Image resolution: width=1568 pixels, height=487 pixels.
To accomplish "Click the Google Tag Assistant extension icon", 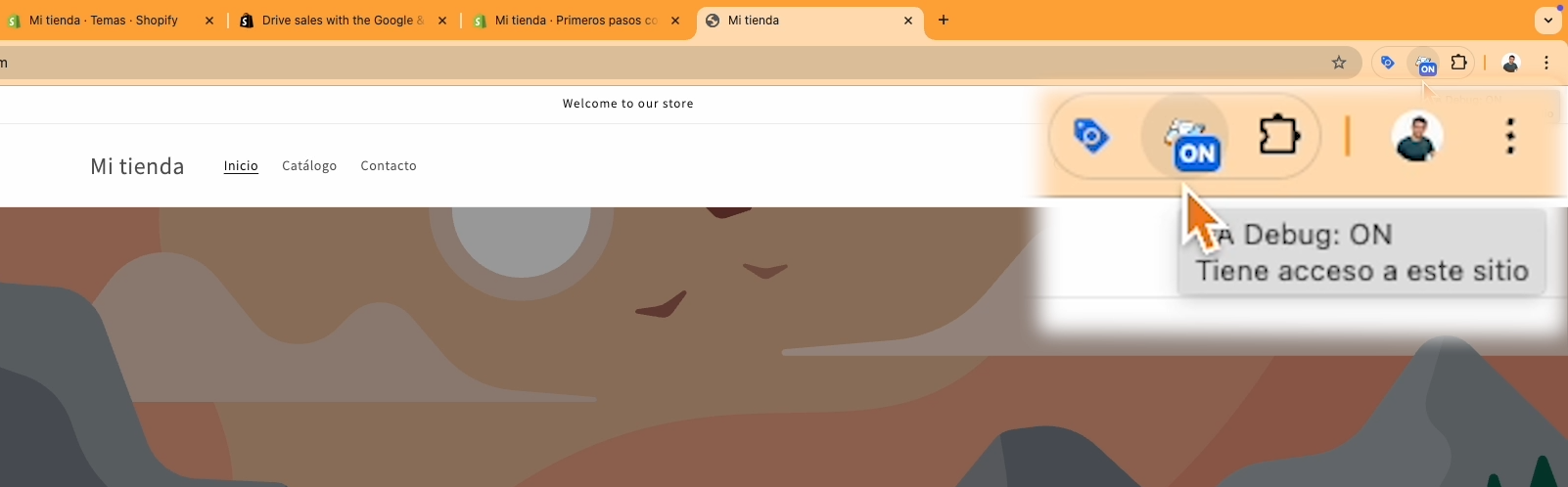I will coord(1388,63).
